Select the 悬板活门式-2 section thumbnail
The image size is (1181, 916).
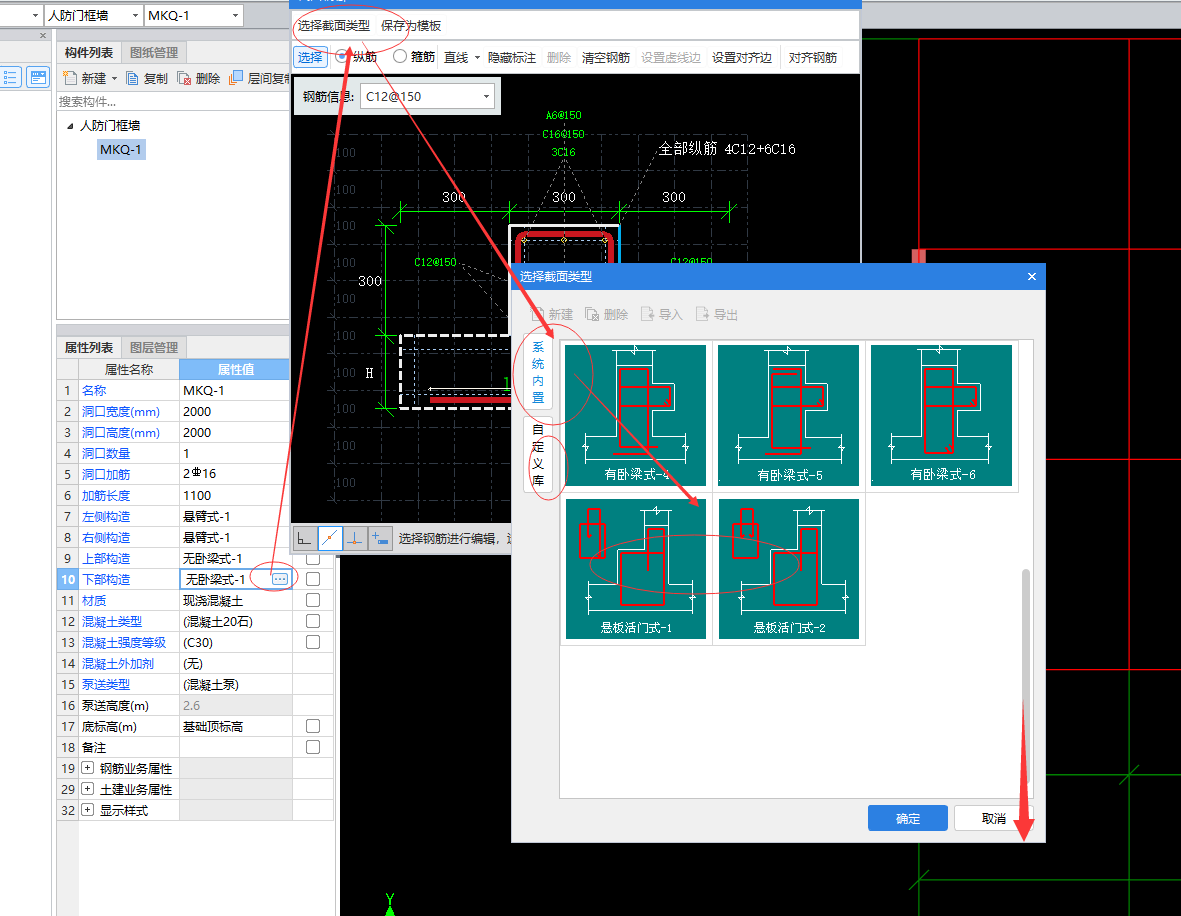[x=789, y=569]
